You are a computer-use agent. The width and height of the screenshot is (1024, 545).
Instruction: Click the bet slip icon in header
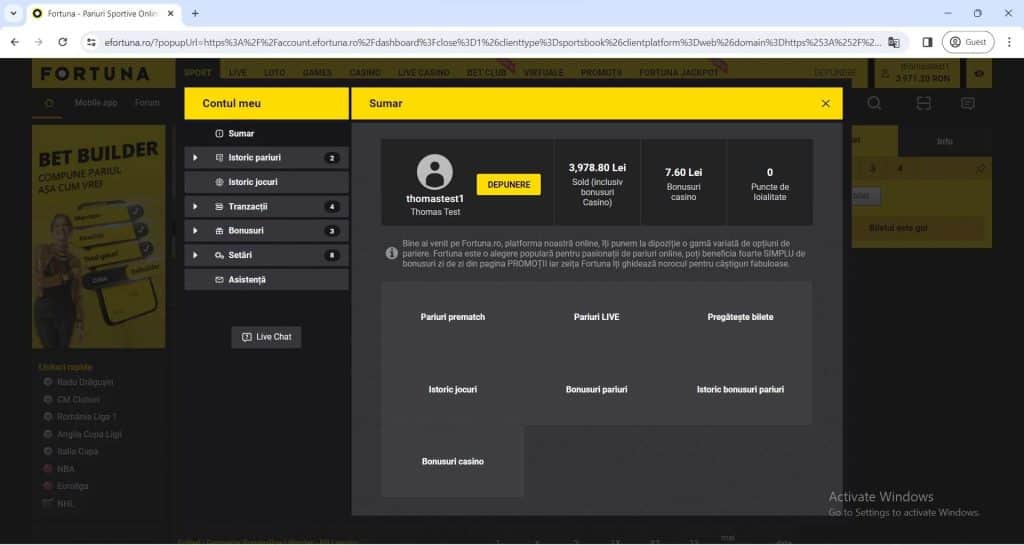(x=923, y=103)
